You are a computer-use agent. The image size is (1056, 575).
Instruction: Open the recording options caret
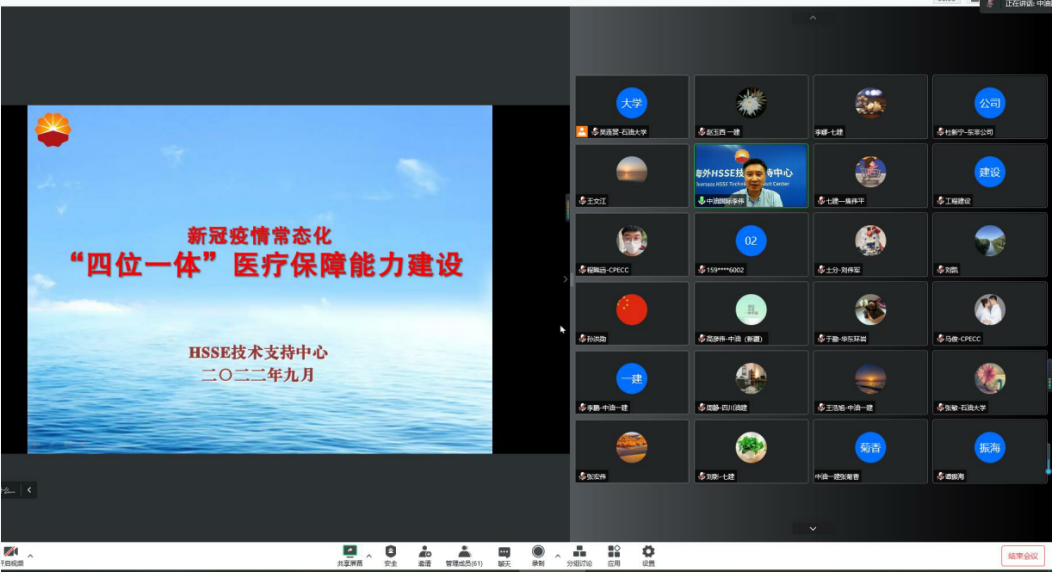point(556,555)
